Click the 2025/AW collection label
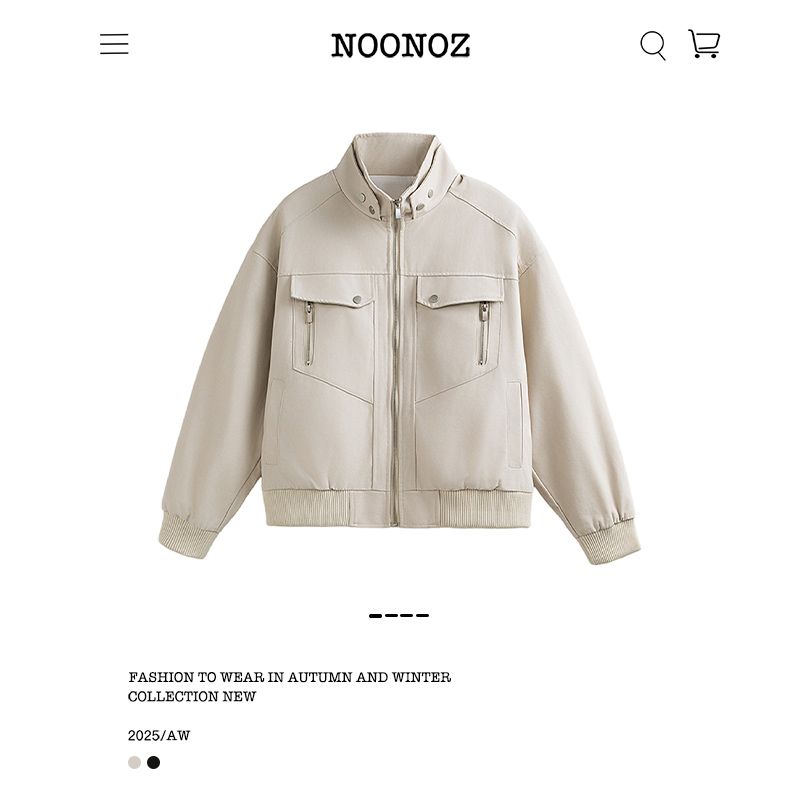This screenshot has height=800, width=800. tap(159, 736)
